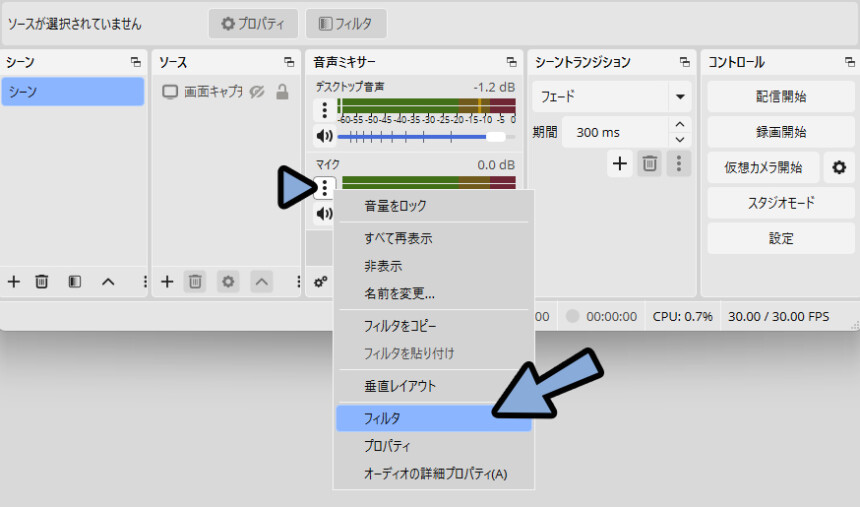Click the デスクトップ音声 volume slider handle
The width and height of the screenshot is (860, 507).
496,136
